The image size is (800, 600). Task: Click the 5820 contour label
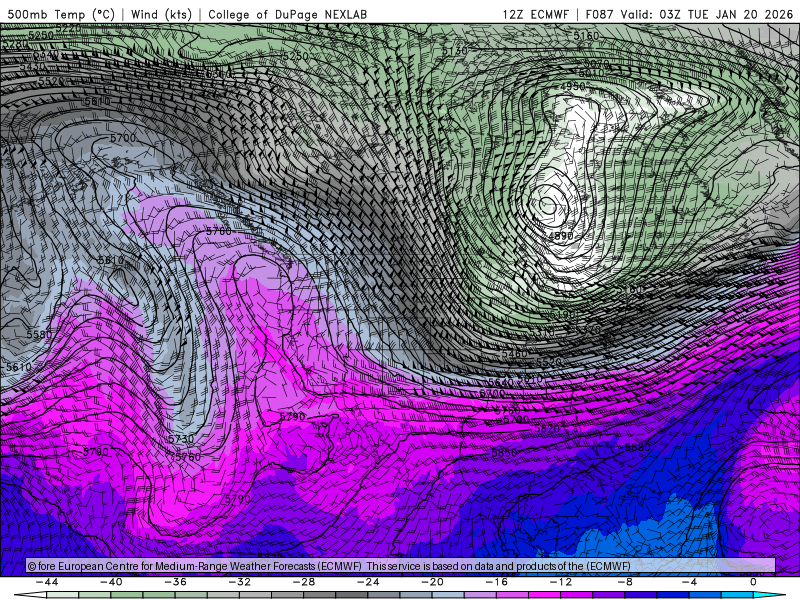[x=547, y=429]
